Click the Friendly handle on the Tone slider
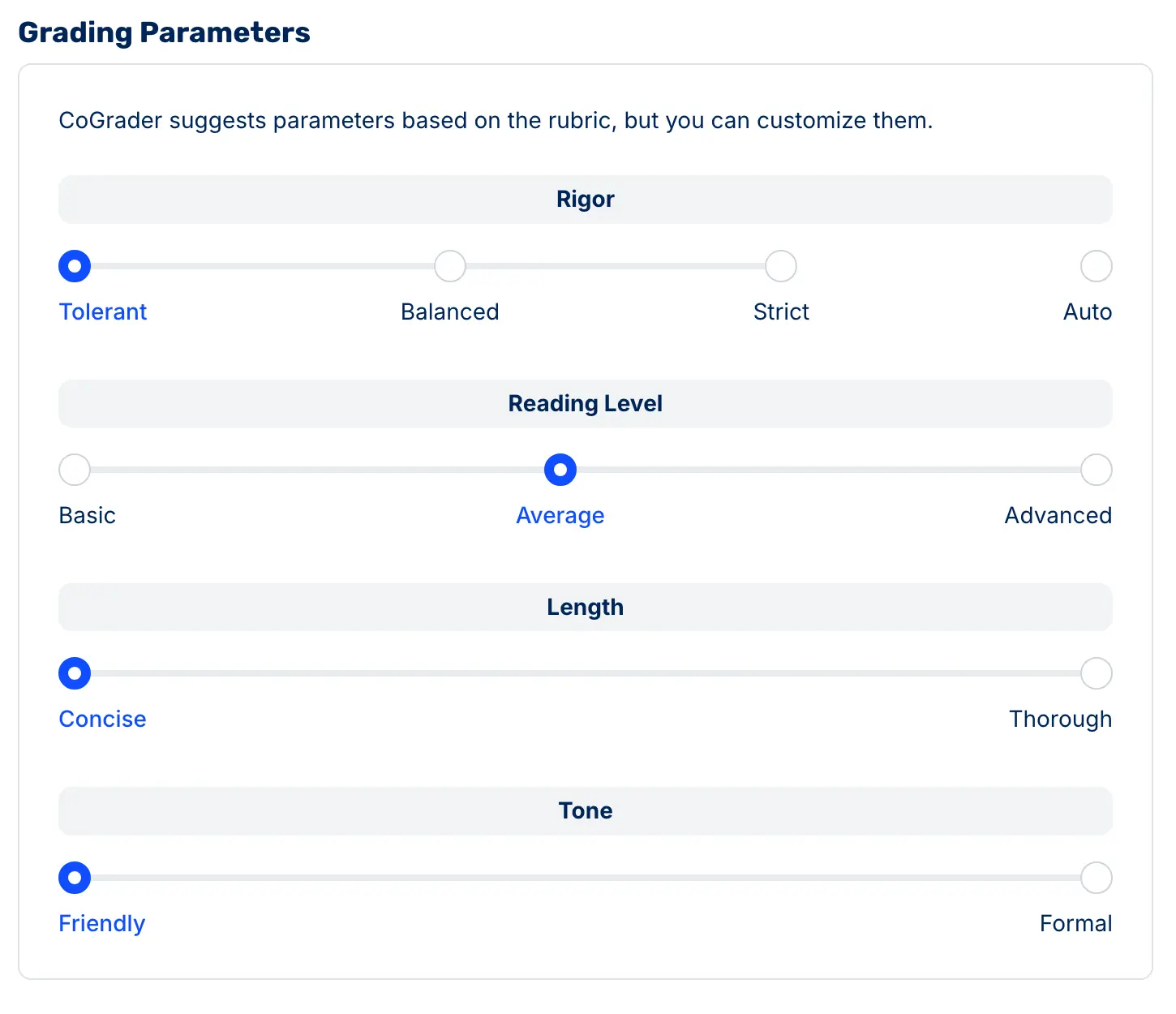1176x1014 pixels. 74,878
